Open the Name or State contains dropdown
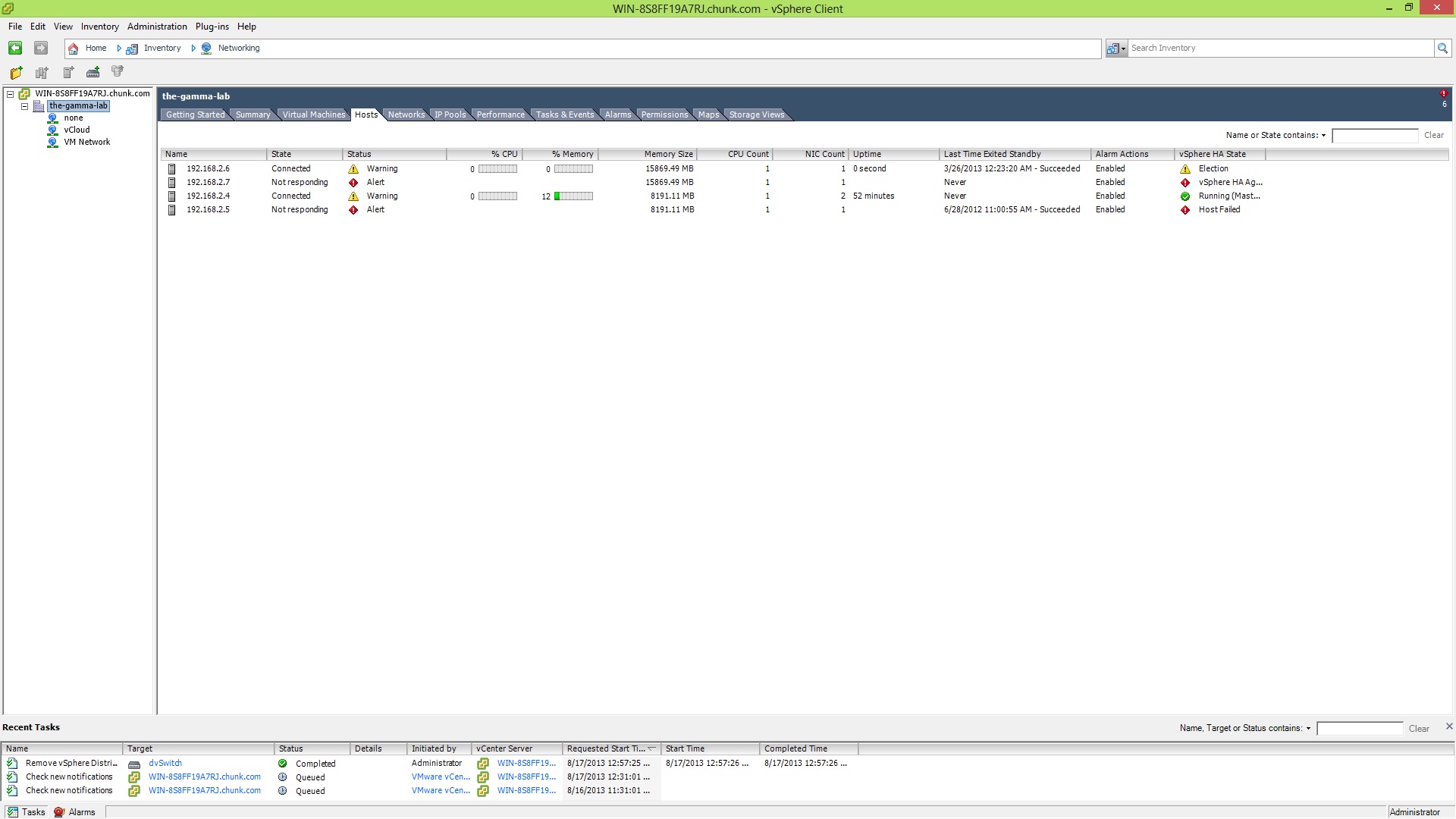 point(1323,136)
